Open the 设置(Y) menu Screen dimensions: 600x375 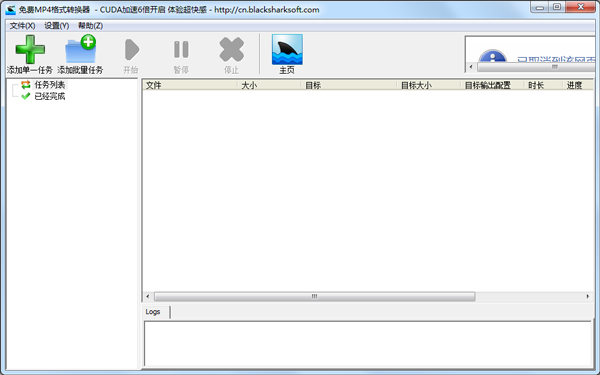[x=57, y=26]
